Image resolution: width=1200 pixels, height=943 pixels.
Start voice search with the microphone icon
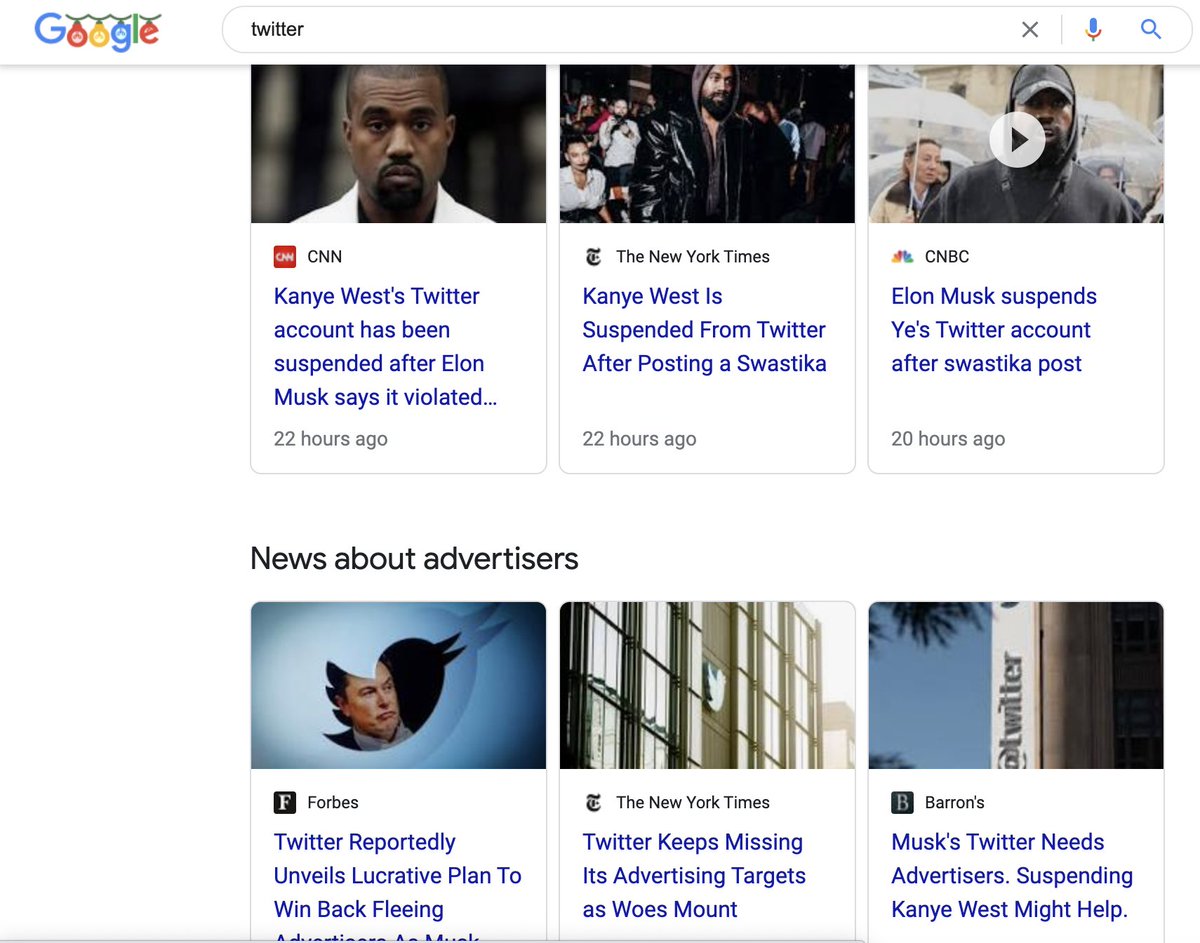[1093, 30]
